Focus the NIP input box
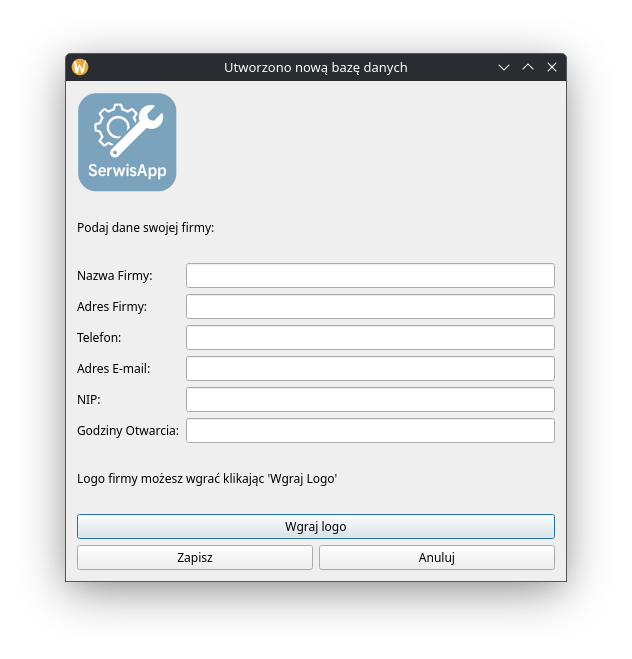The width and height of the screenshot is (632, 659). coord(370,400)
